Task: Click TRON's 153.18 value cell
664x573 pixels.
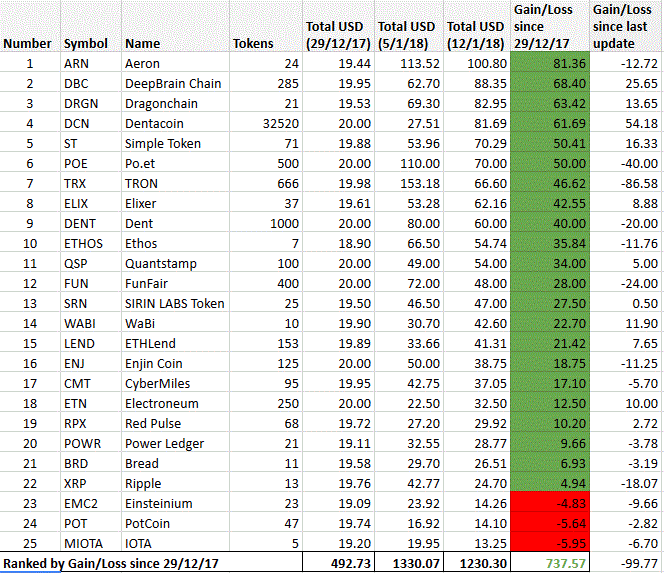Action: pos(409,183)
